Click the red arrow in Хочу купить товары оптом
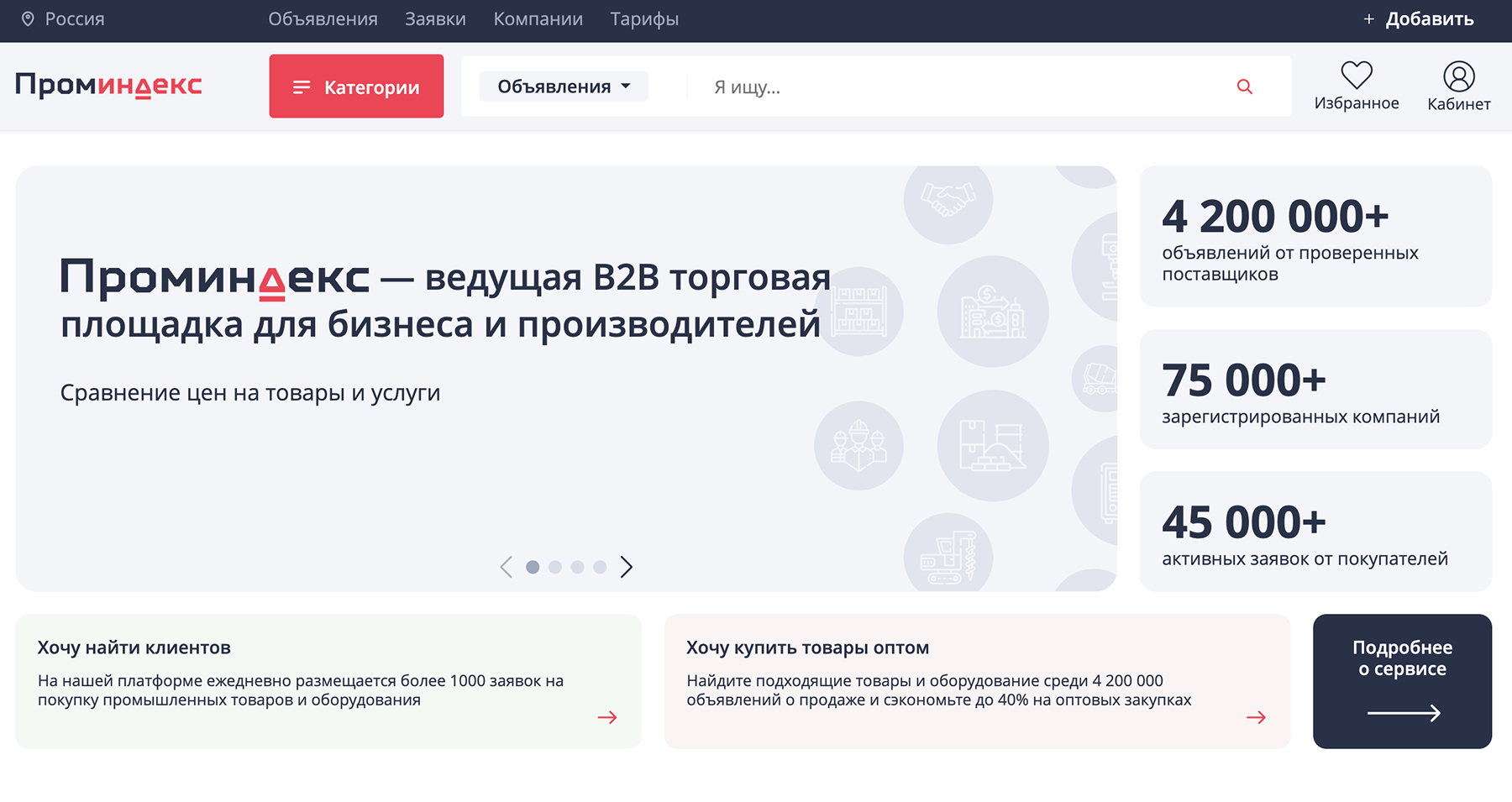Screen dimensions: 1512x802 pos(1256,717)
